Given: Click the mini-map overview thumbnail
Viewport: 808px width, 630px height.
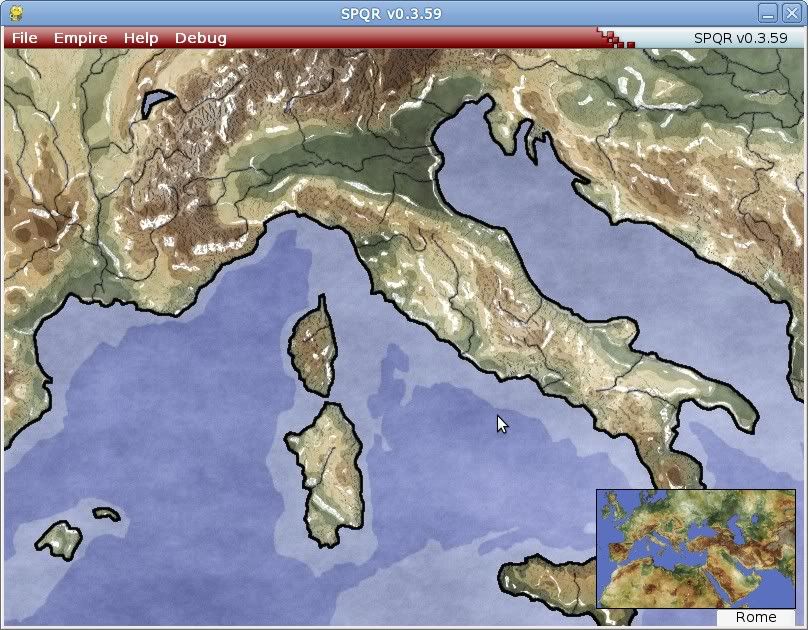Looking at the screenshot, I should click(696, 549).
